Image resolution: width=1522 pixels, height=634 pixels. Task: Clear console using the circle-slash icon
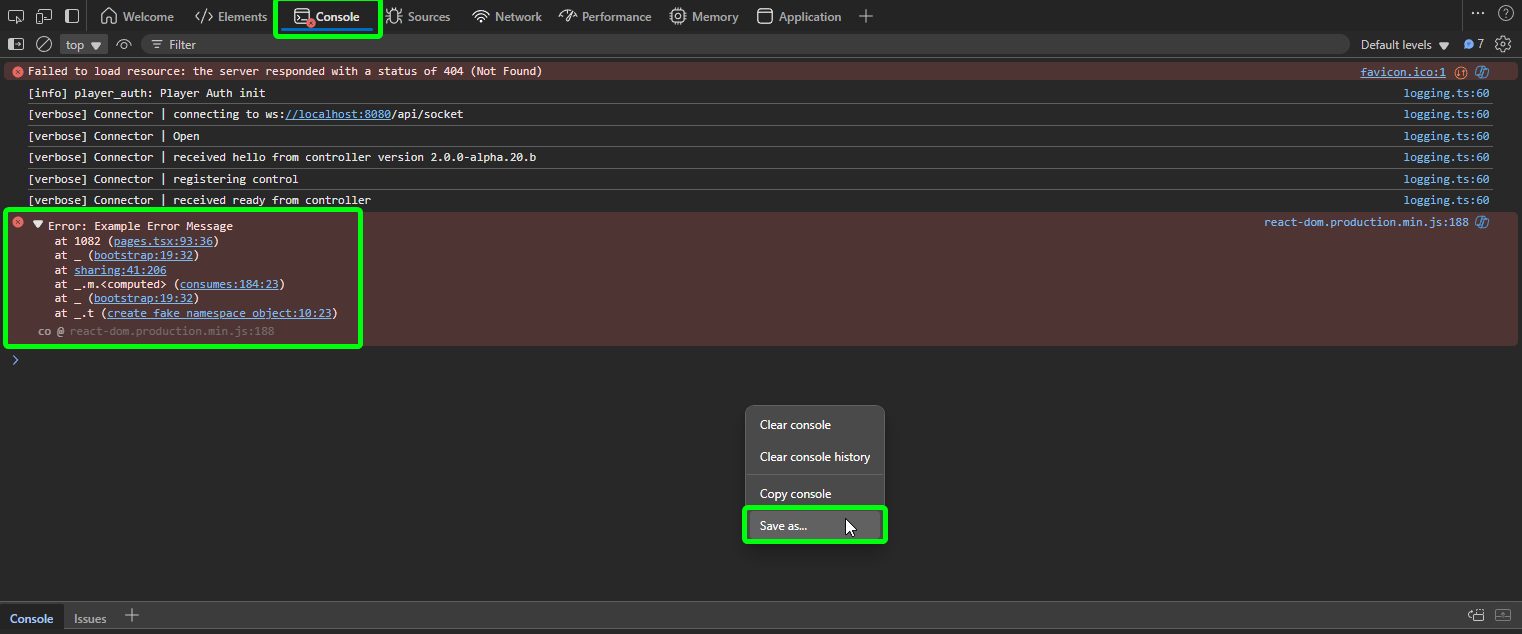[44, 44]
